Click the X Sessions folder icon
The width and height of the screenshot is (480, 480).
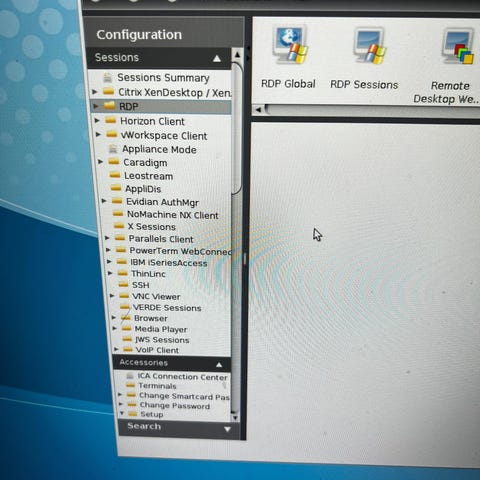pyautogui.click(x=119, y=226)
